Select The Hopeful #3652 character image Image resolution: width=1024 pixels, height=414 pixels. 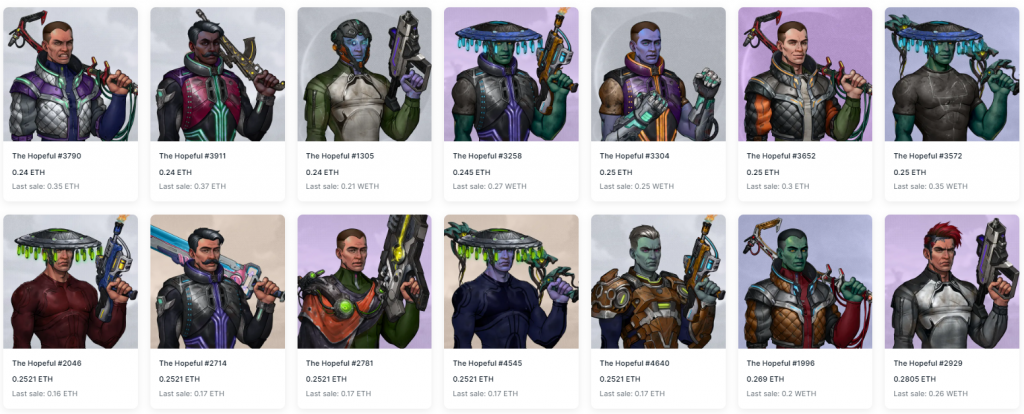pos(805,74)
